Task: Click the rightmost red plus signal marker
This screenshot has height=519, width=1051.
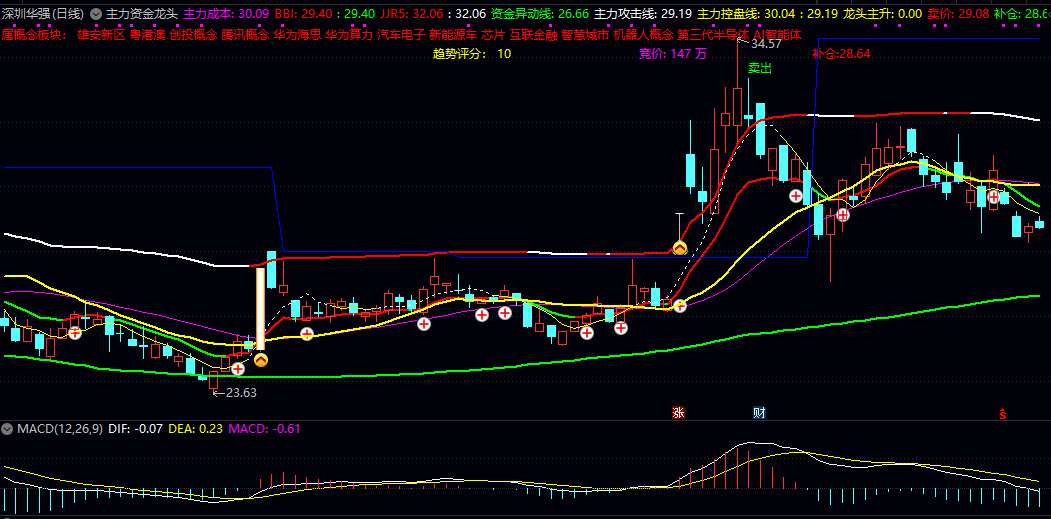Action: pos(994,197)
